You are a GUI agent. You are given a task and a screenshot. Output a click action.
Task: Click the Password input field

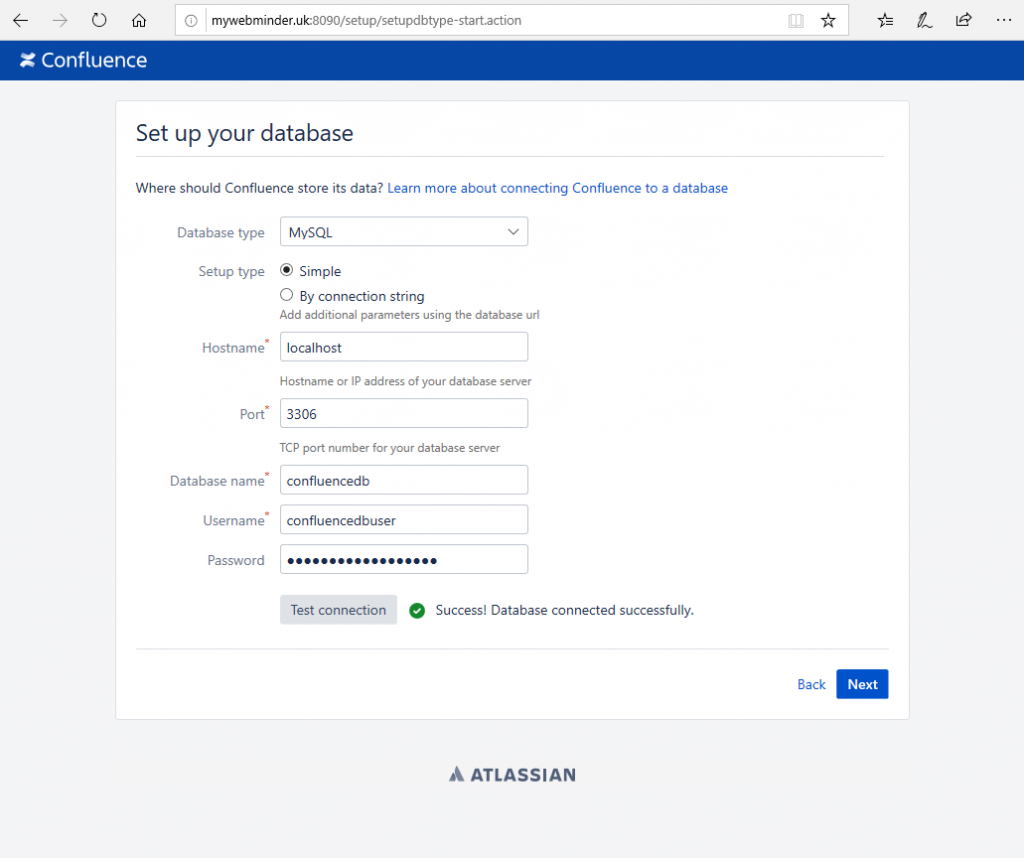[x=404, y=560]
